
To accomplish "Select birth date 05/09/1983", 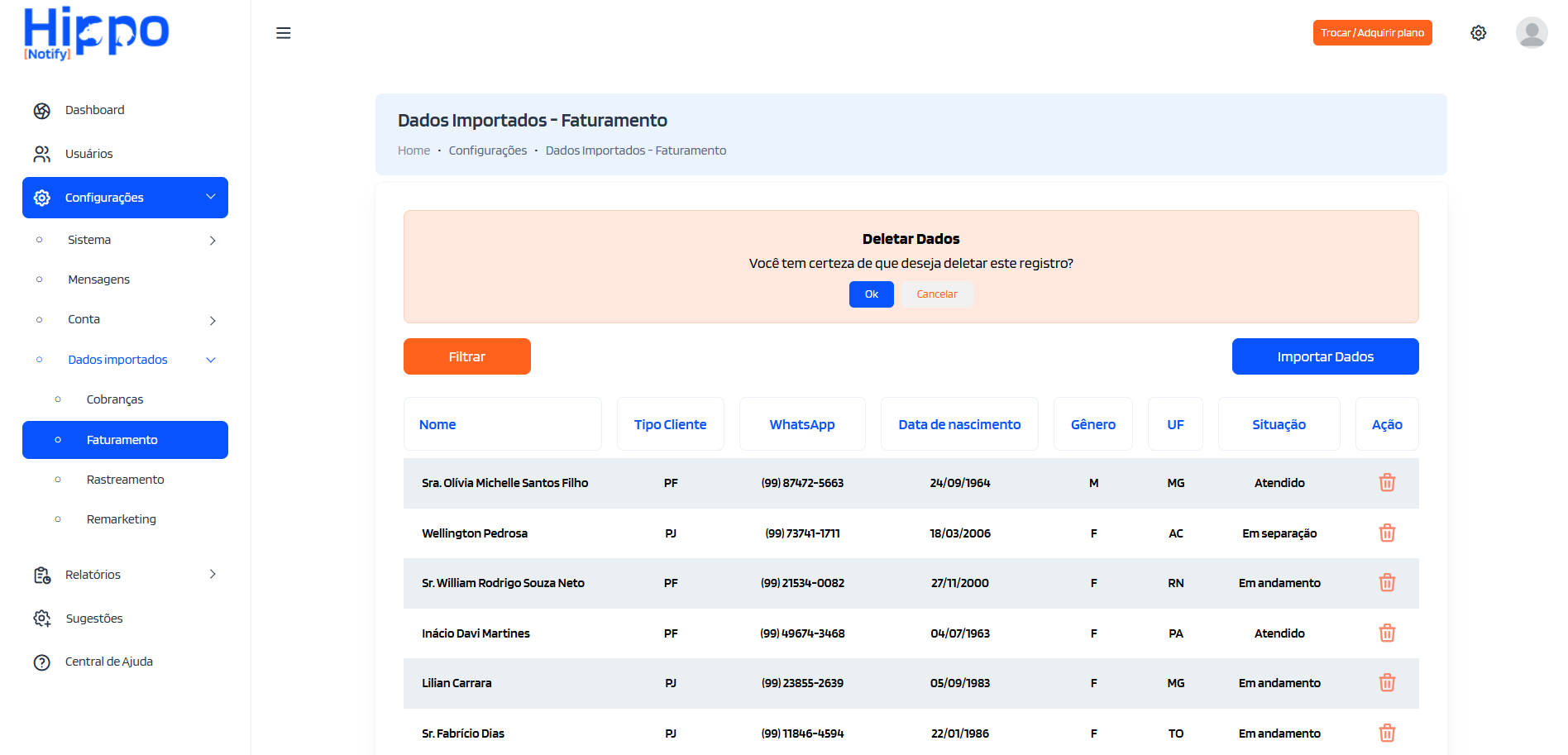I will [959, 683].
